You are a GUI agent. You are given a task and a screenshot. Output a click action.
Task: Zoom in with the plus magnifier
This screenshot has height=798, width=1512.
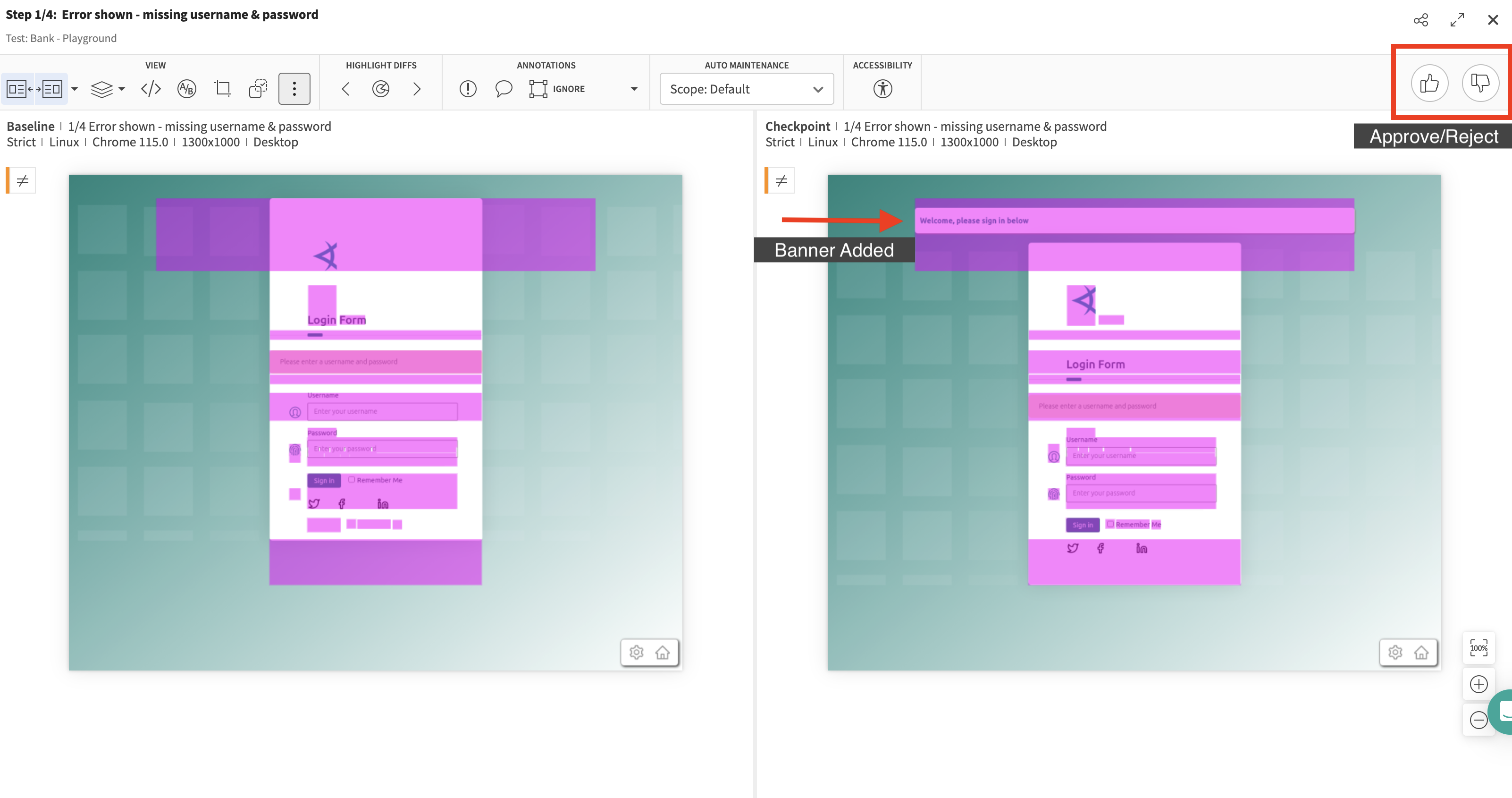point(1478,684)
